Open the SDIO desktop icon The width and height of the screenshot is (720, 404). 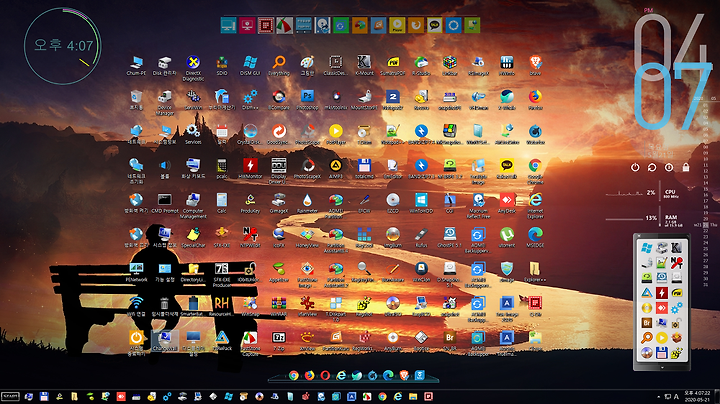pyautogui.click(x=222, y=65)
